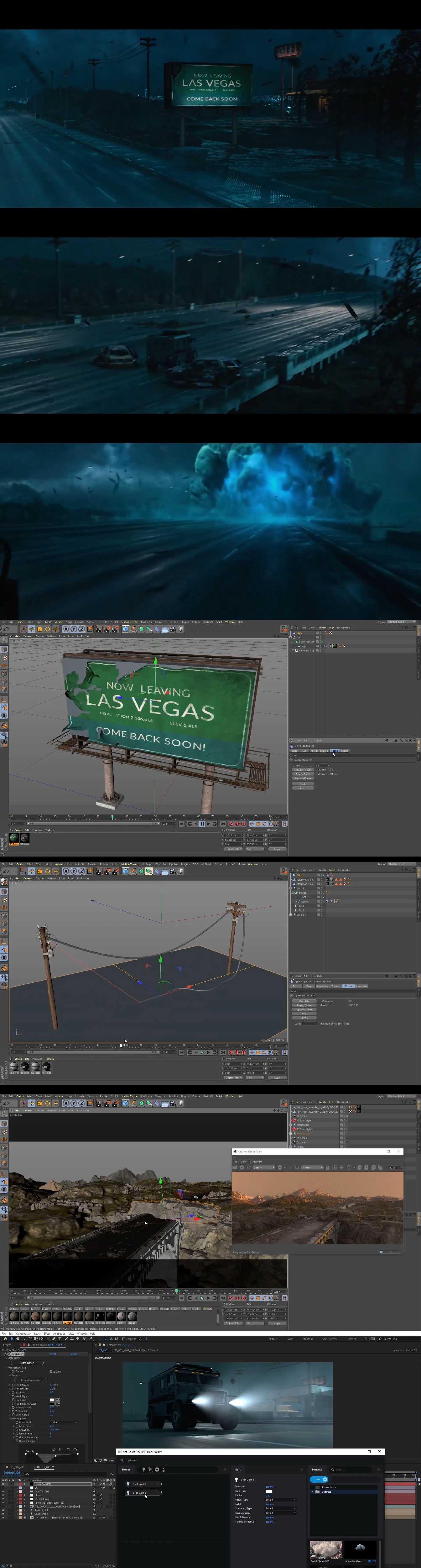This screenshot has width=421, height=1568.
Task: Click timeline playhead marker in billboard scene
Action: (112, 816)
